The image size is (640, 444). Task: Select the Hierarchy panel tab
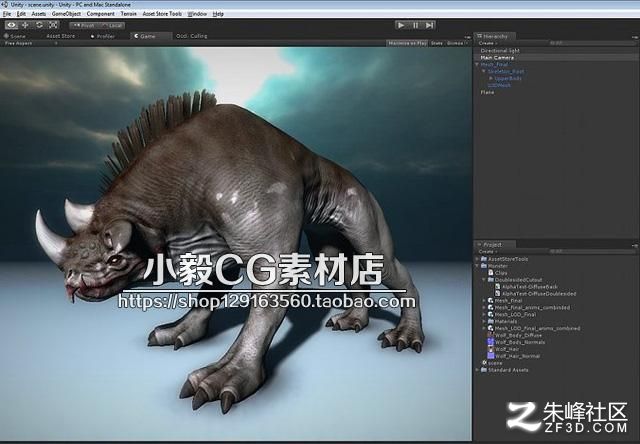coord(495,36)
